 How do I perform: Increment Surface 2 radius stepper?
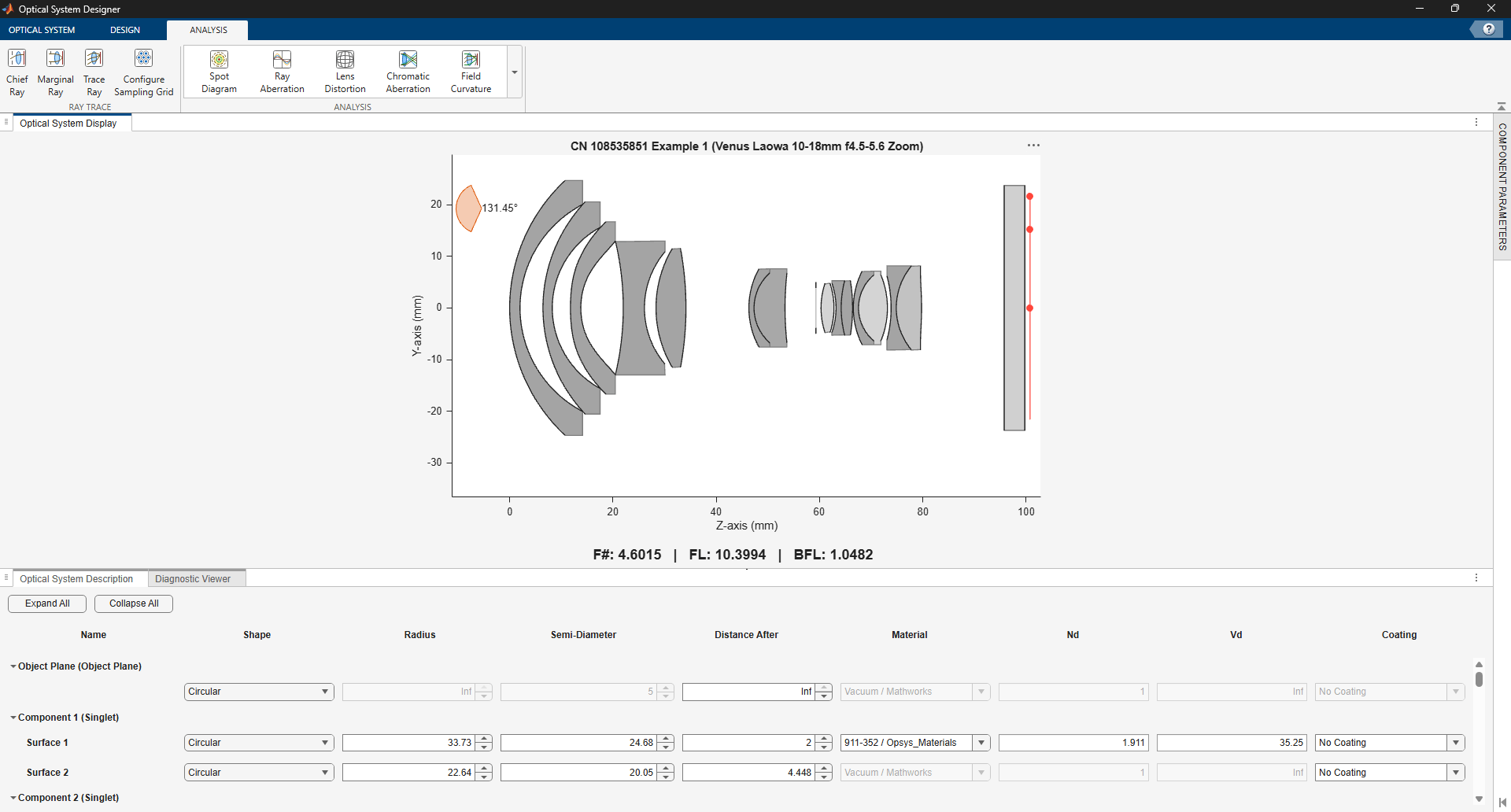(485, 769)
